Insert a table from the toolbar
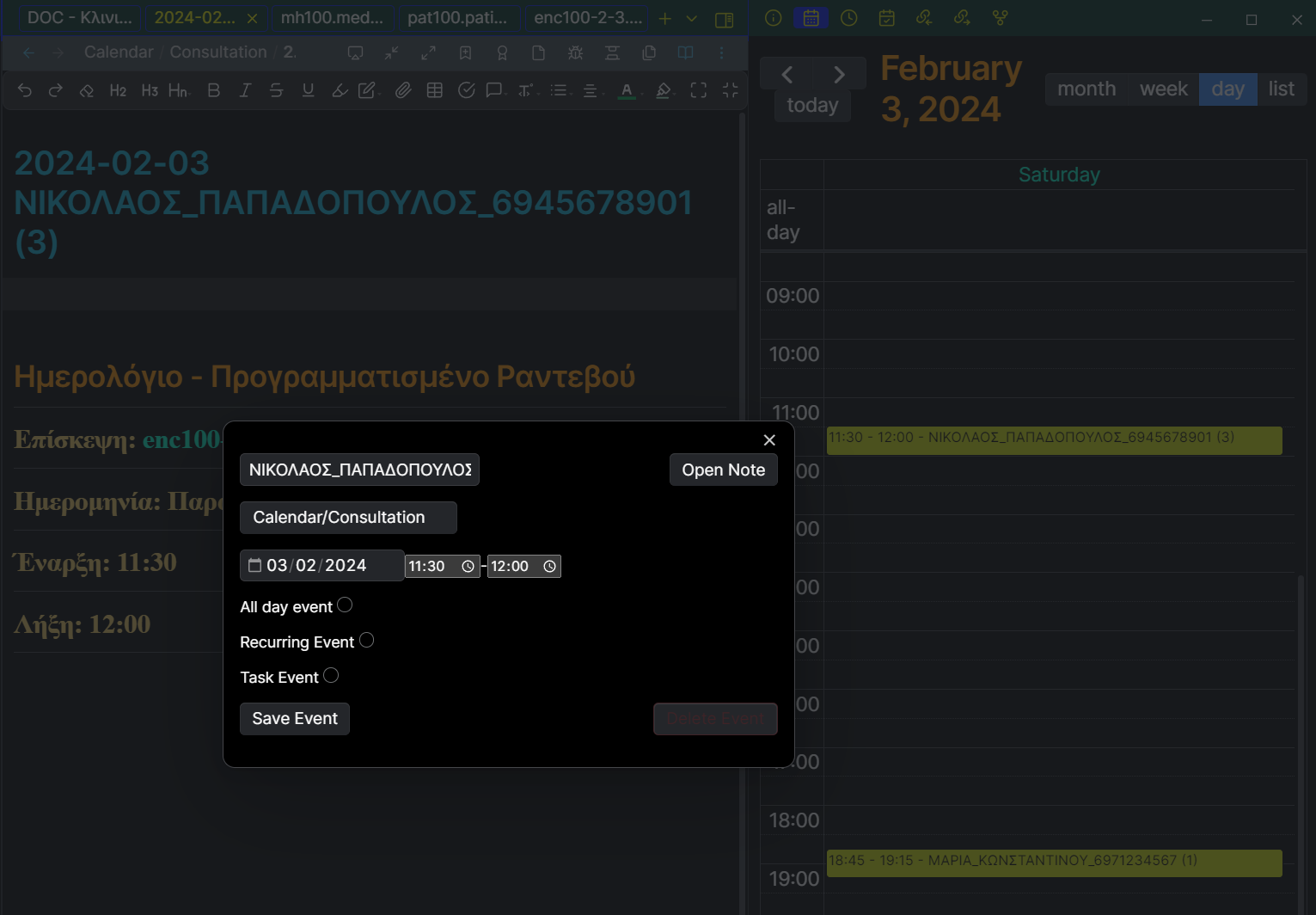The image size is (1316, 915). pos(434,90)
